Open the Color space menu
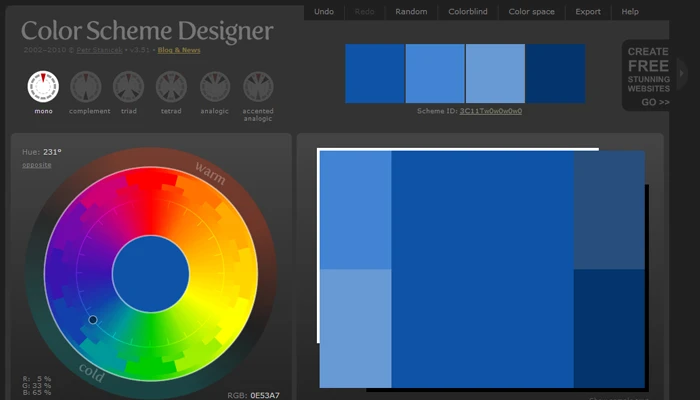The image size is (700, 400). pos(531,12)
